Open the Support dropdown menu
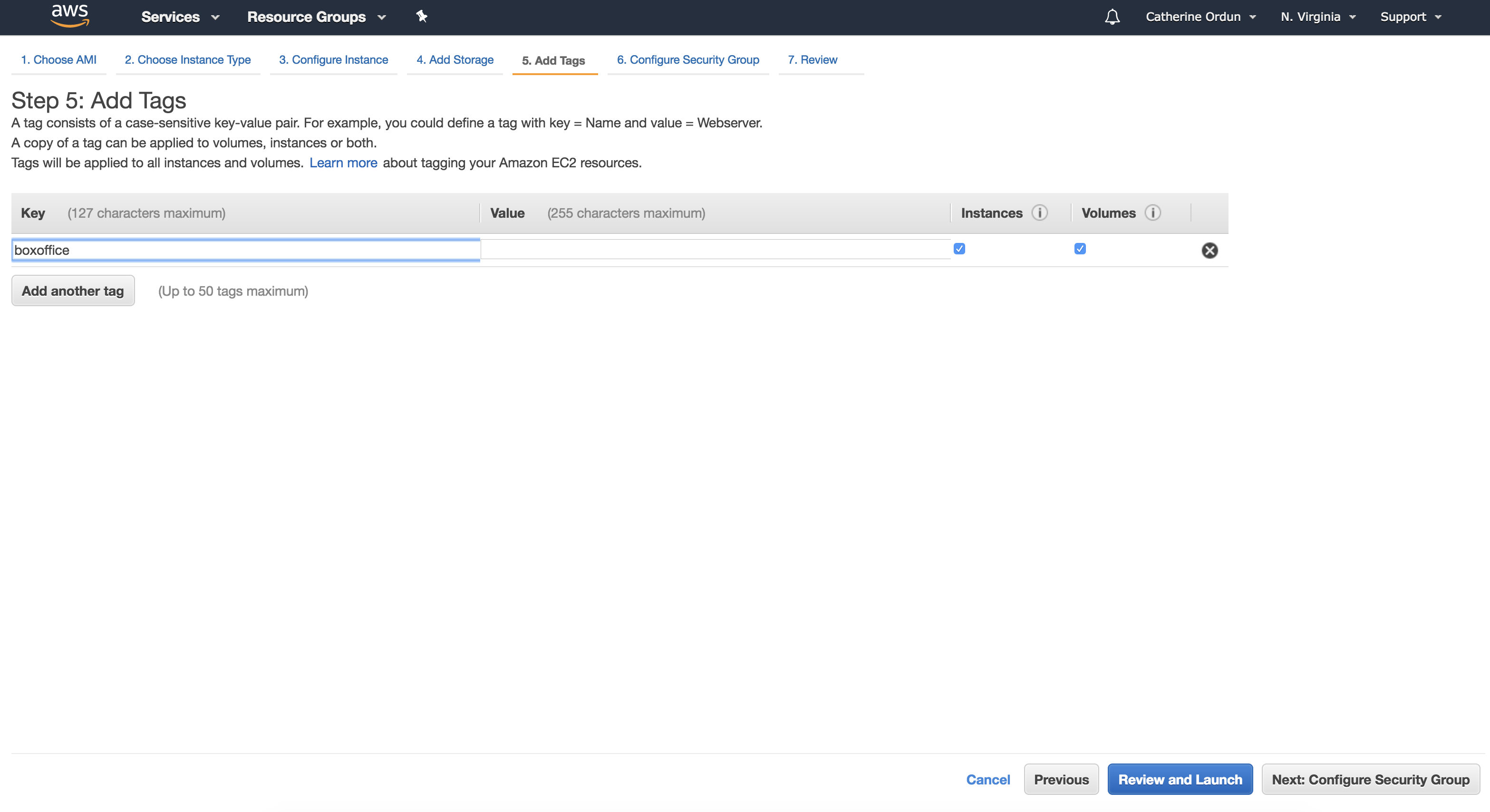The height and width of the screenshot is (812, 1490). pos(1410,17)
